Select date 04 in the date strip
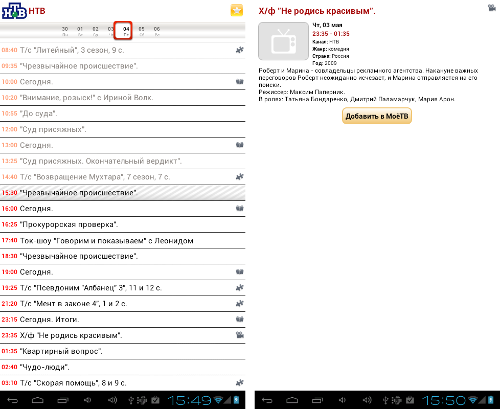The width and height of the screenshot is (500, 409). pyautogui.click(x=126, y=31)
